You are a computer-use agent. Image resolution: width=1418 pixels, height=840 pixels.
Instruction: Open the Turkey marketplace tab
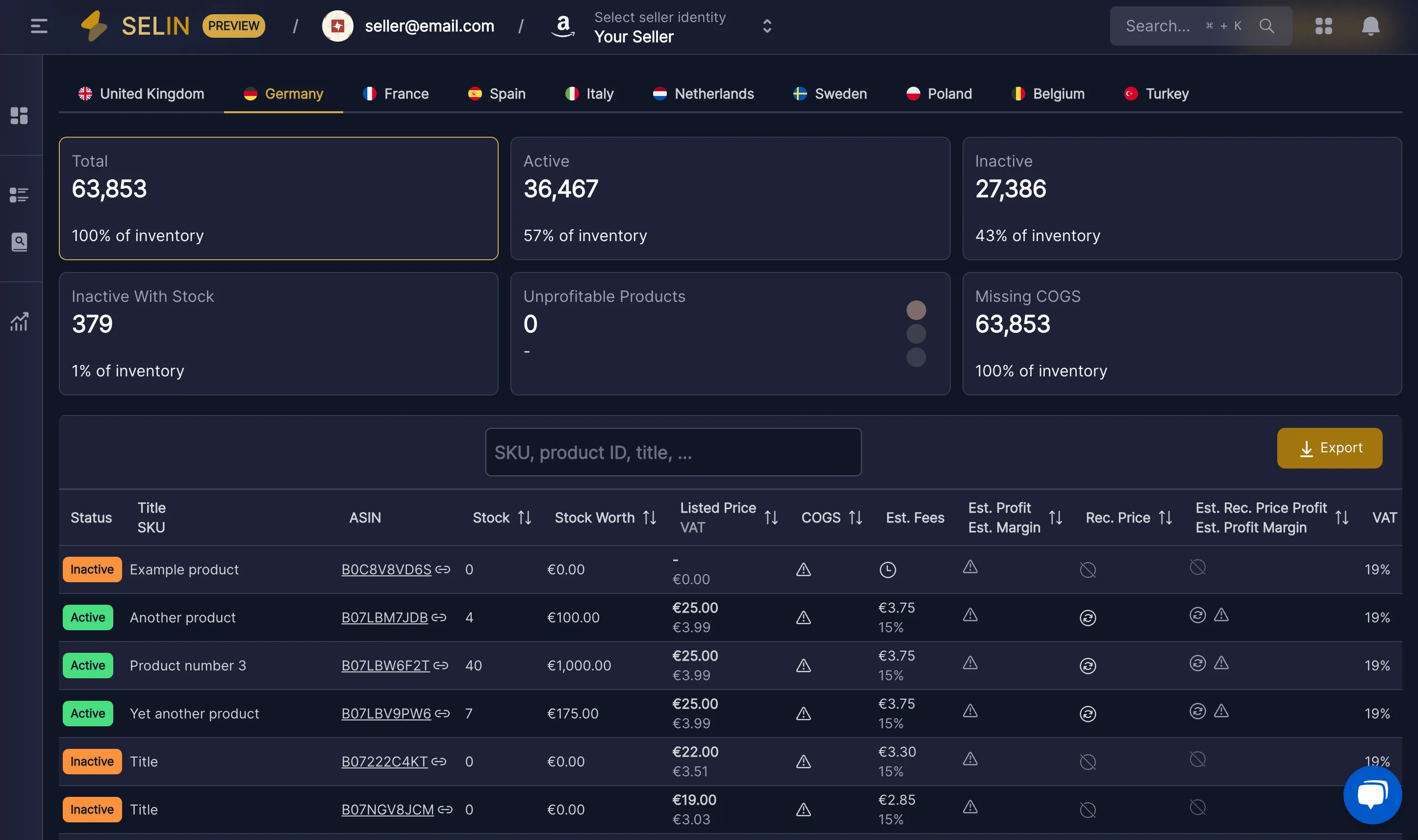click(x=1157, y=94)
